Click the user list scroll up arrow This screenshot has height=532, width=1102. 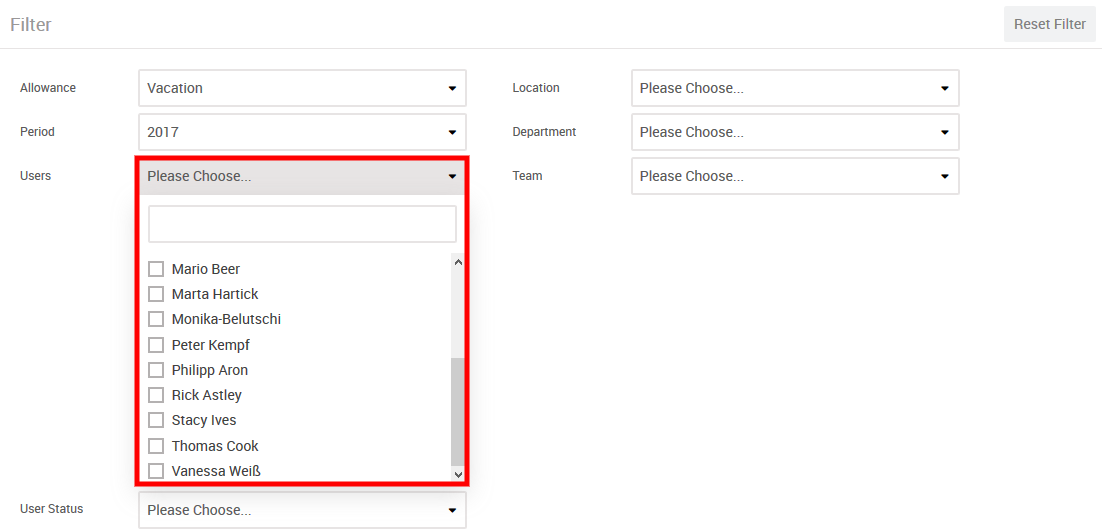(458, 263)
